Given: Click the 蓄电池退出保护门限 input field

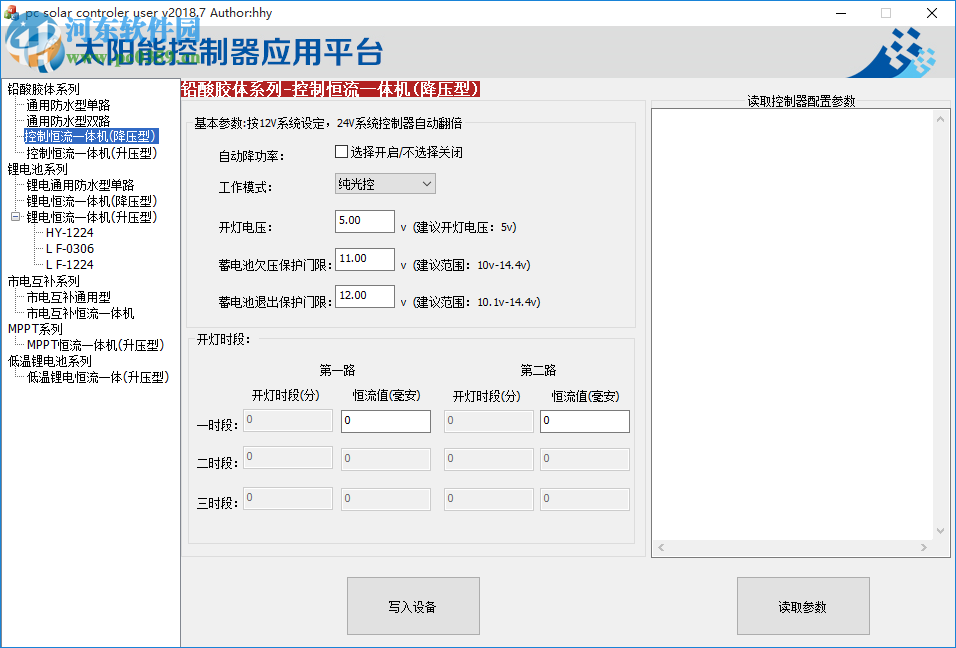Looking at the screenshot, I should [365, 296].
